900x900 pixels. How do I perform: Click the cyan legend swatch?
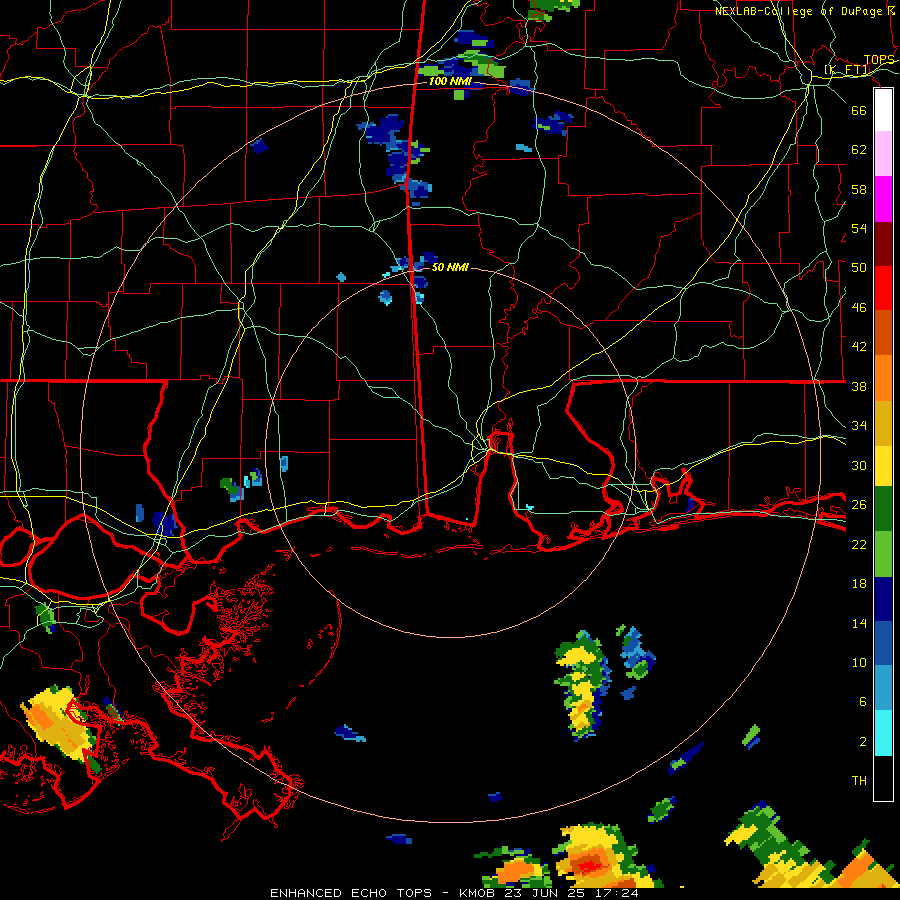883,733
